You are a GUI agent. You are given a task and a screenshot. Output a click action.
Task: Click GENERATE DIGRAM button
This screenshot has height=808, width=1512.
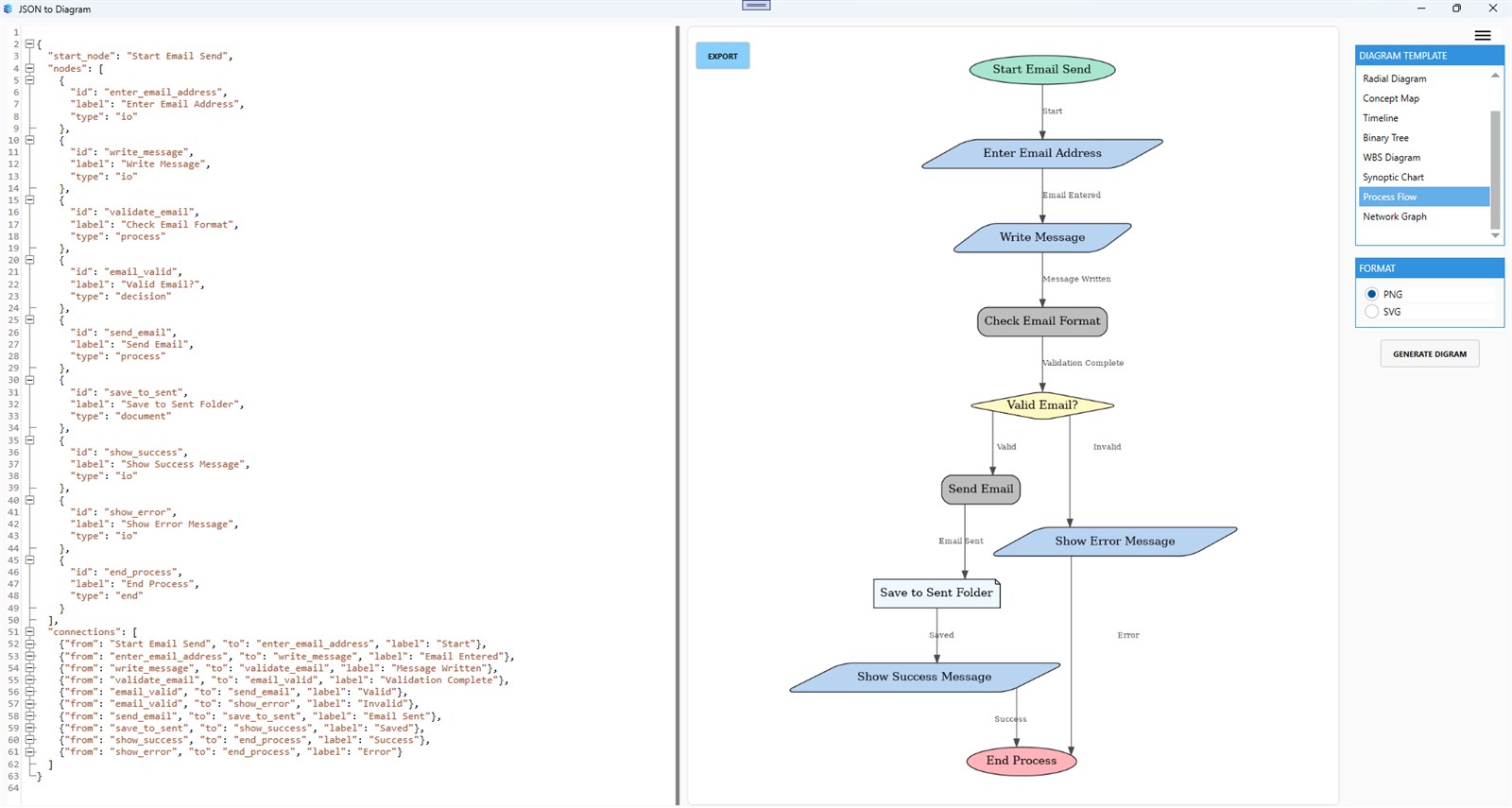click(1430, 353)
